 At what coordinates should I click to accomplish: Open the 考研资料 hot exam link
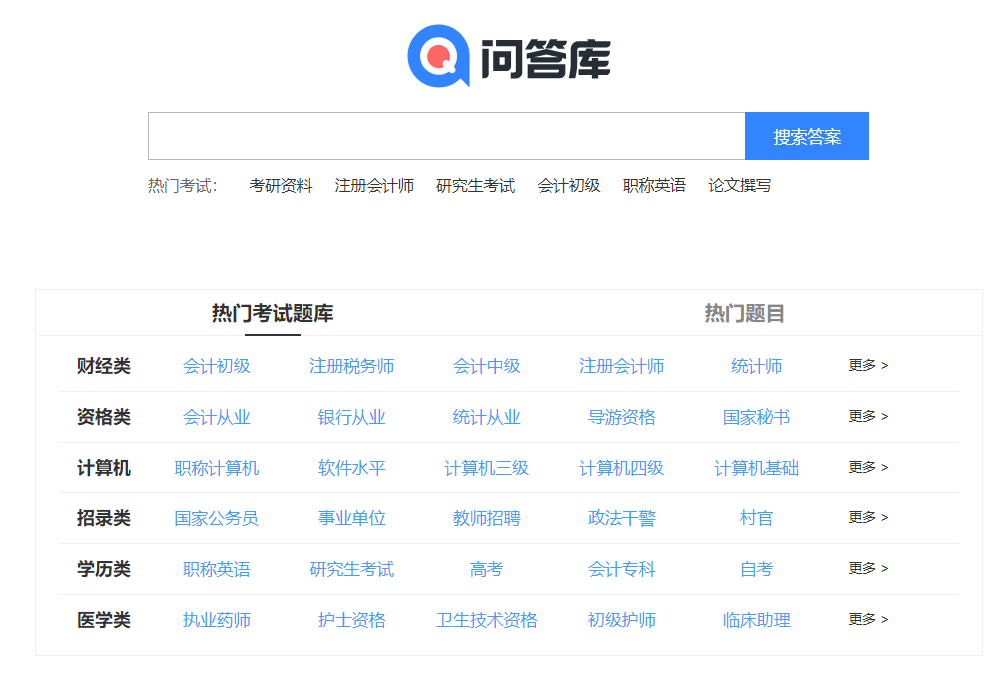[281, 186]
